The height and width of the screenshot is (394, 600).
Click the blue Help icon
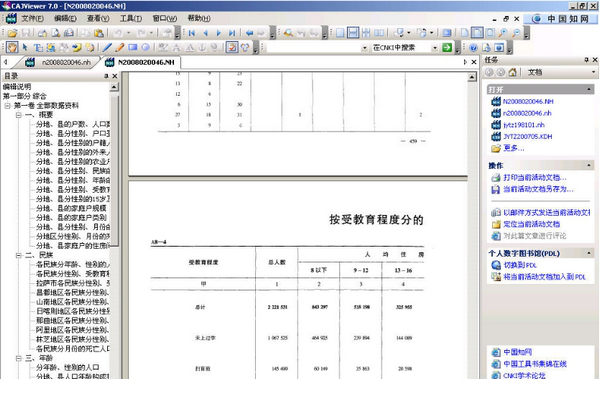tap(473, 47)
